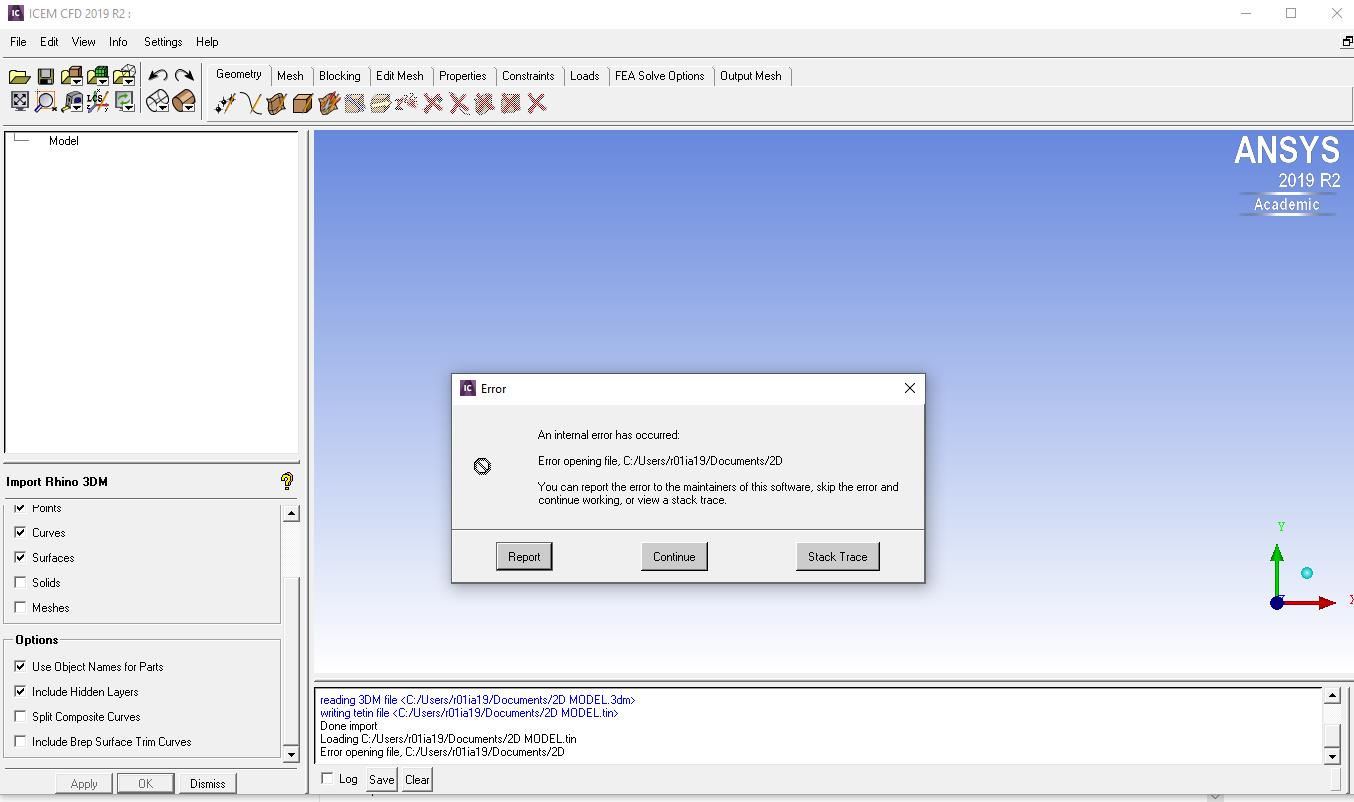Close the Error dialog with X

[909, 388]
